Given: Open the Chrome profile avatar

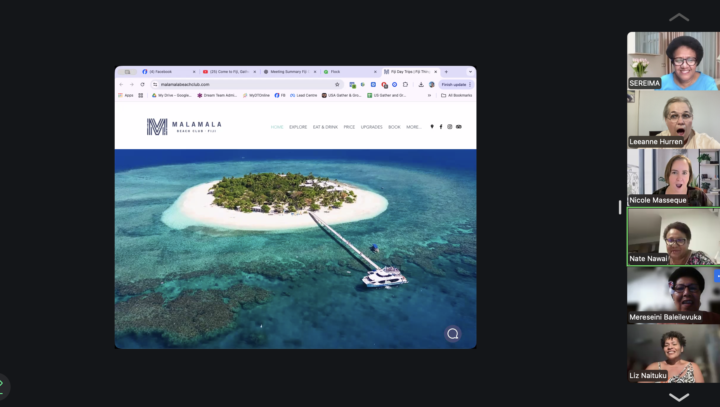Looking at the screenshot, I should point(432,85).
